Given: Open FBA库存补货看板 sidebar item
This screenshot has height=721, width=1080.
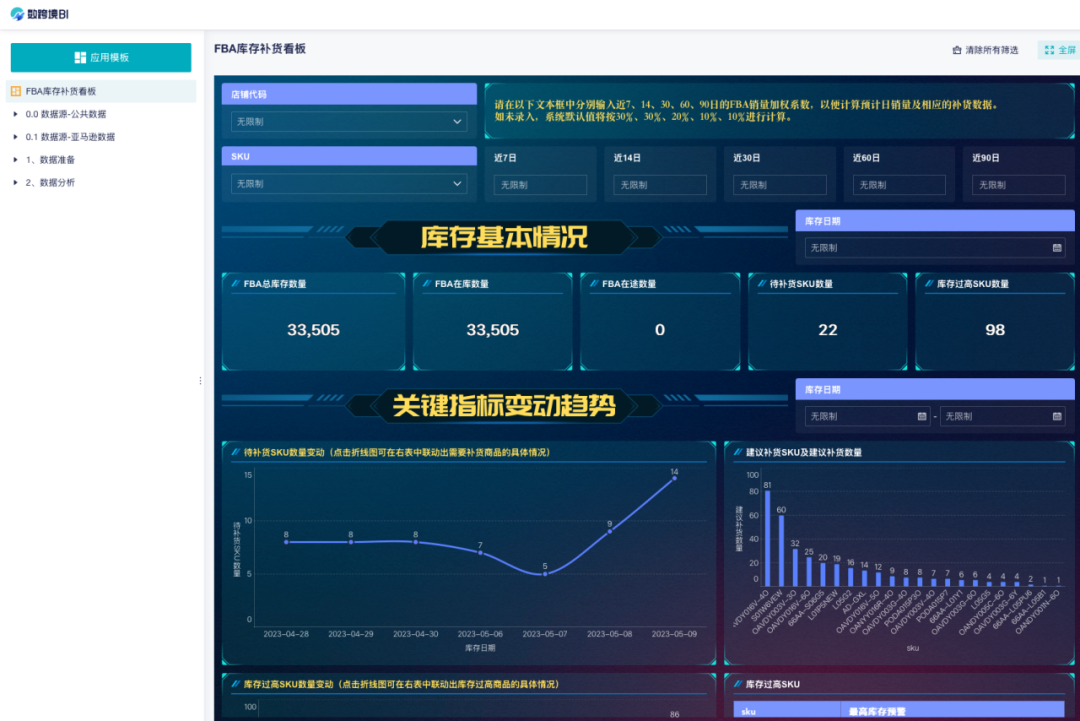Looking at the screenshot, I should (x=101, y=91).
